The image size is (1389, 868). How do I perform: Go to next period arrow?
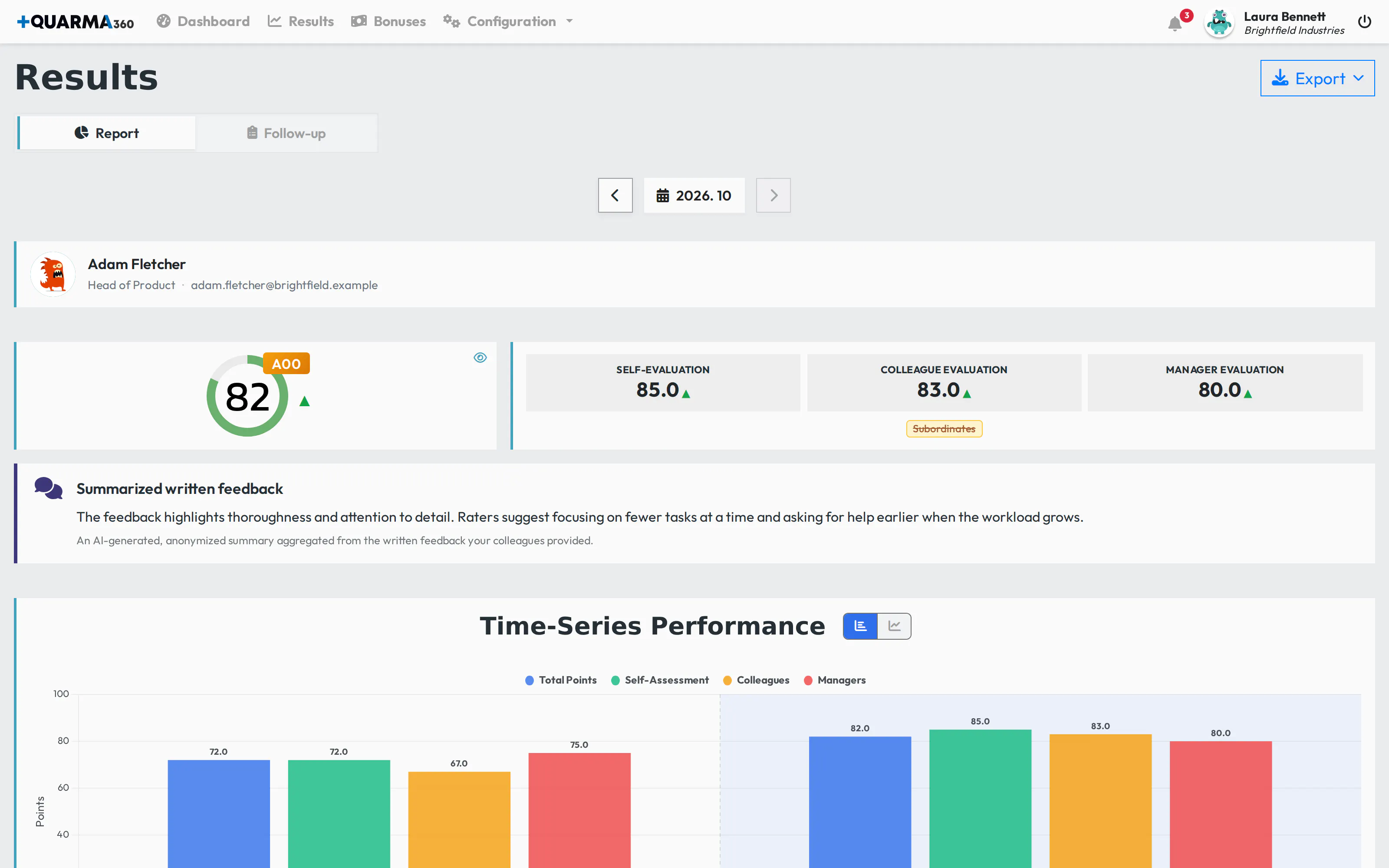[x=773, y=195]
